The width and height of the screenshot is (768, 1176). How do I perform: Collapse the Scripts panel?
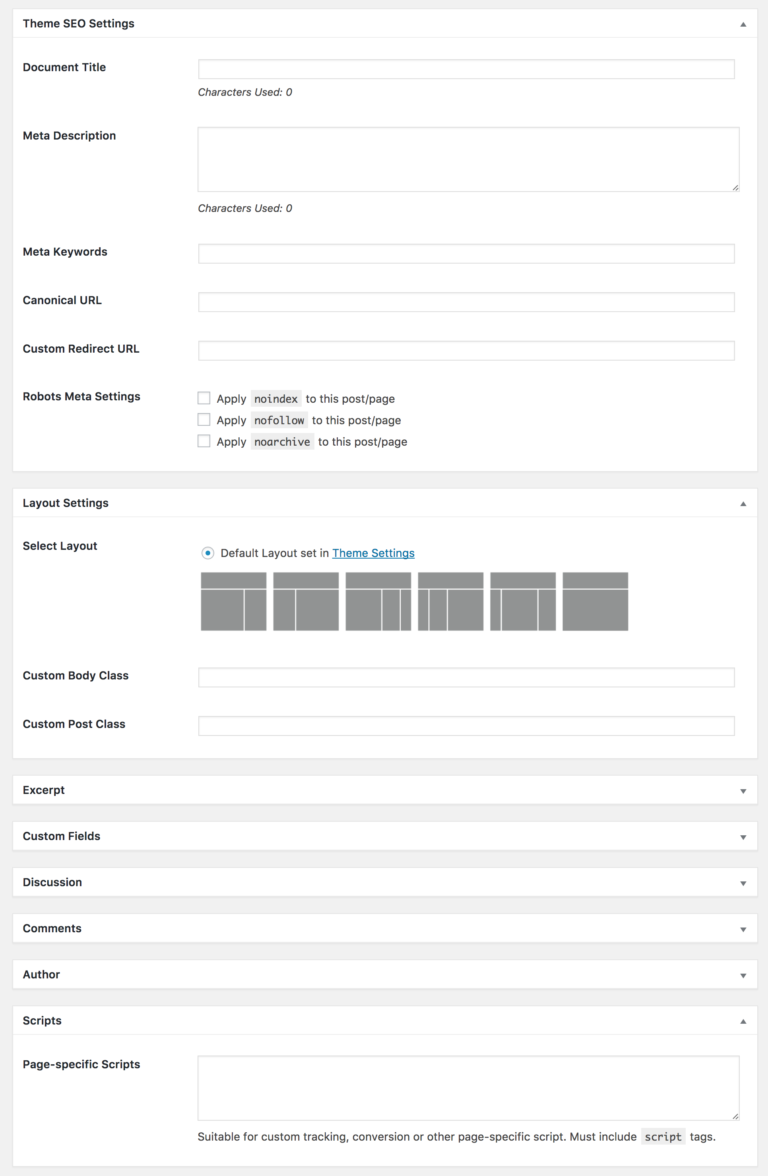pos(743,1022)
